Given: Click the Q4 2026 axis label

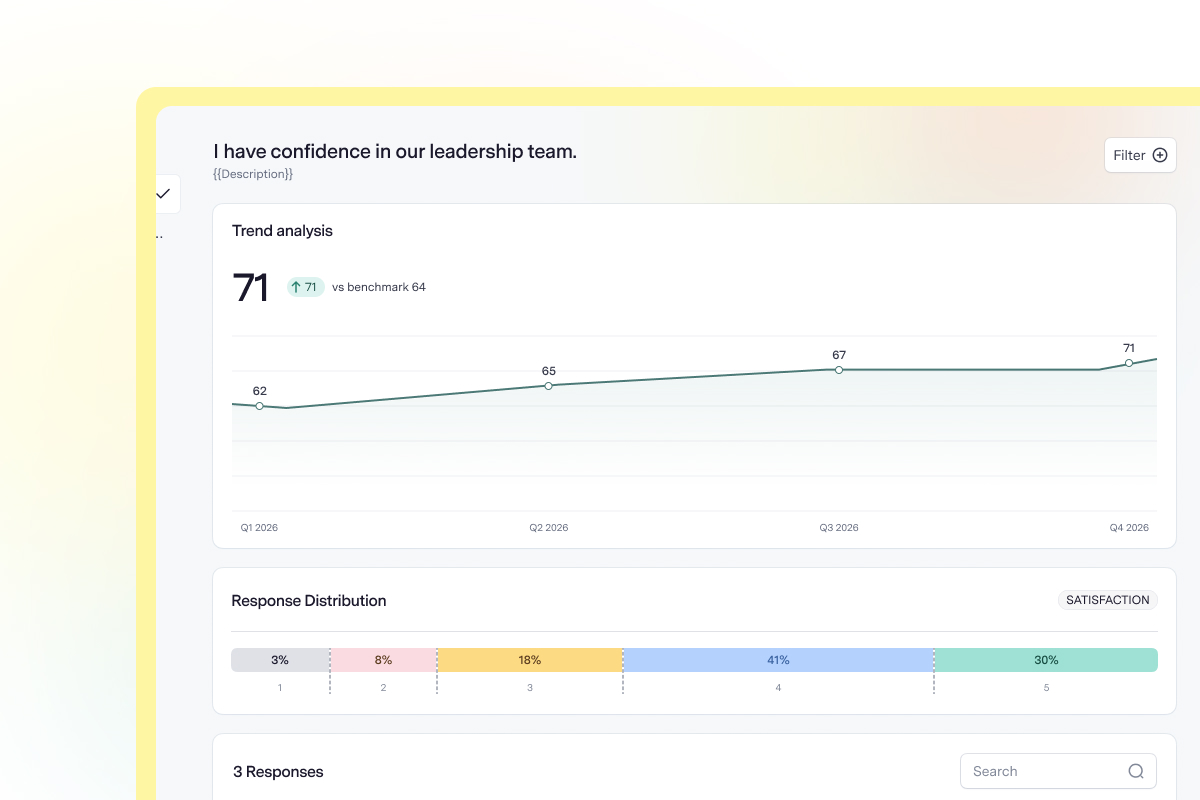Looking at the screenshot, I should pos(1129,527).
